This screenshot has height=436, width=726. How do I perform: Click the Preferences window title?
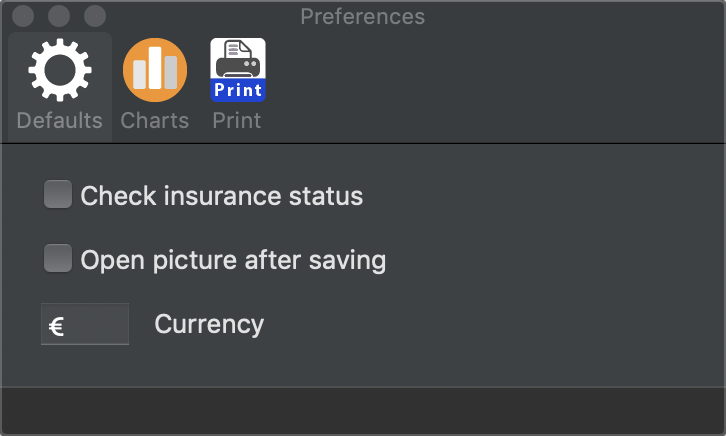click(363, 17)
